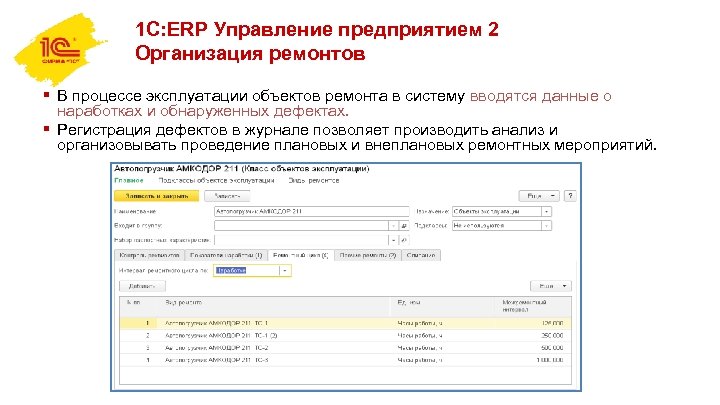This screenshot has height=405, width=720.
Task: Click the 'Набор характеристик' input field
Action: 301,240
